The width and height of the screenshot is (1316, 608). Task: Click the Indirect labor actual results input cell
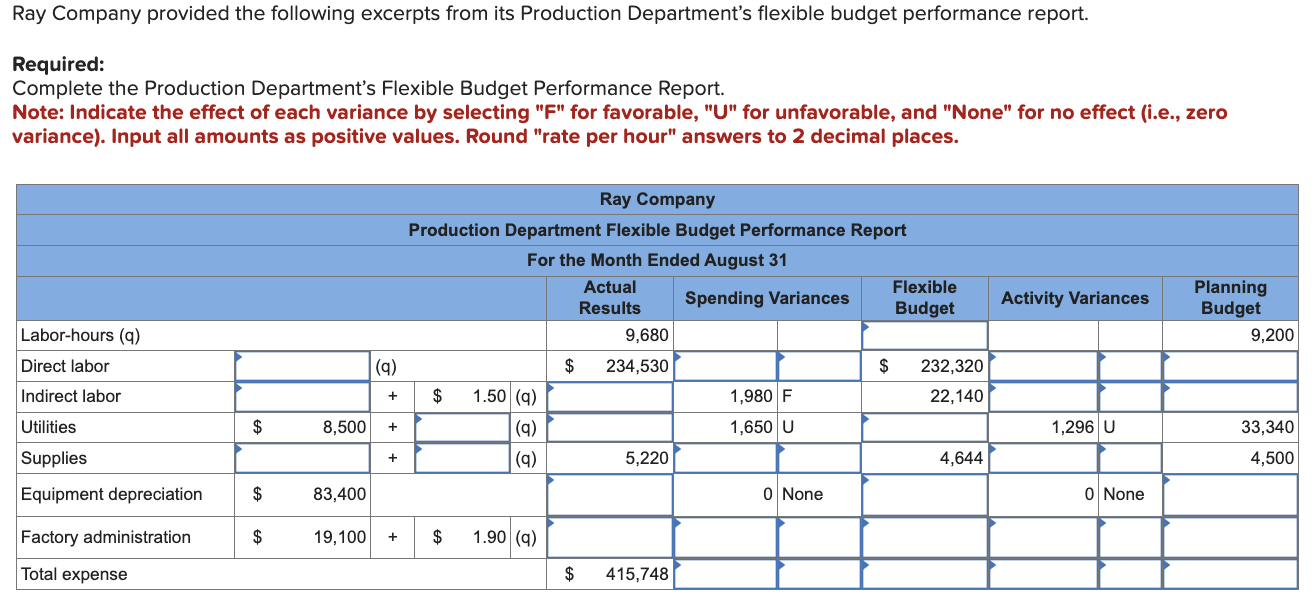pos(608,396)
